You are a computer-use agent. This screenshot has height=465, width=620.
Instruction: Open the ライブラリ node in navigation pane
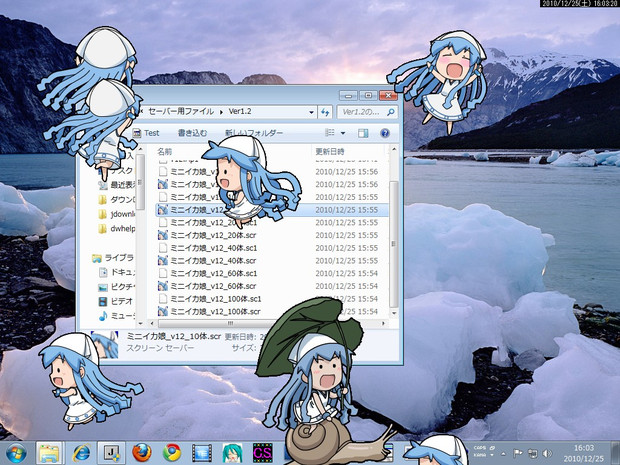click(x=113, y=258)
